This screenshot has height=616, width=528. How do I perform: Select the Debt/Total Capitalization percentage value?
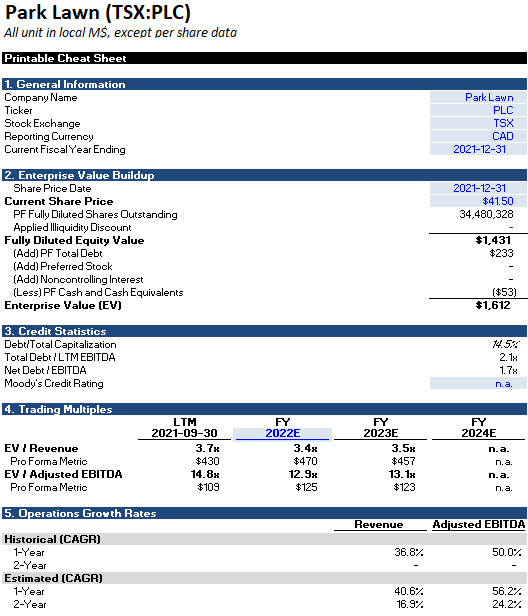[505, 344]
